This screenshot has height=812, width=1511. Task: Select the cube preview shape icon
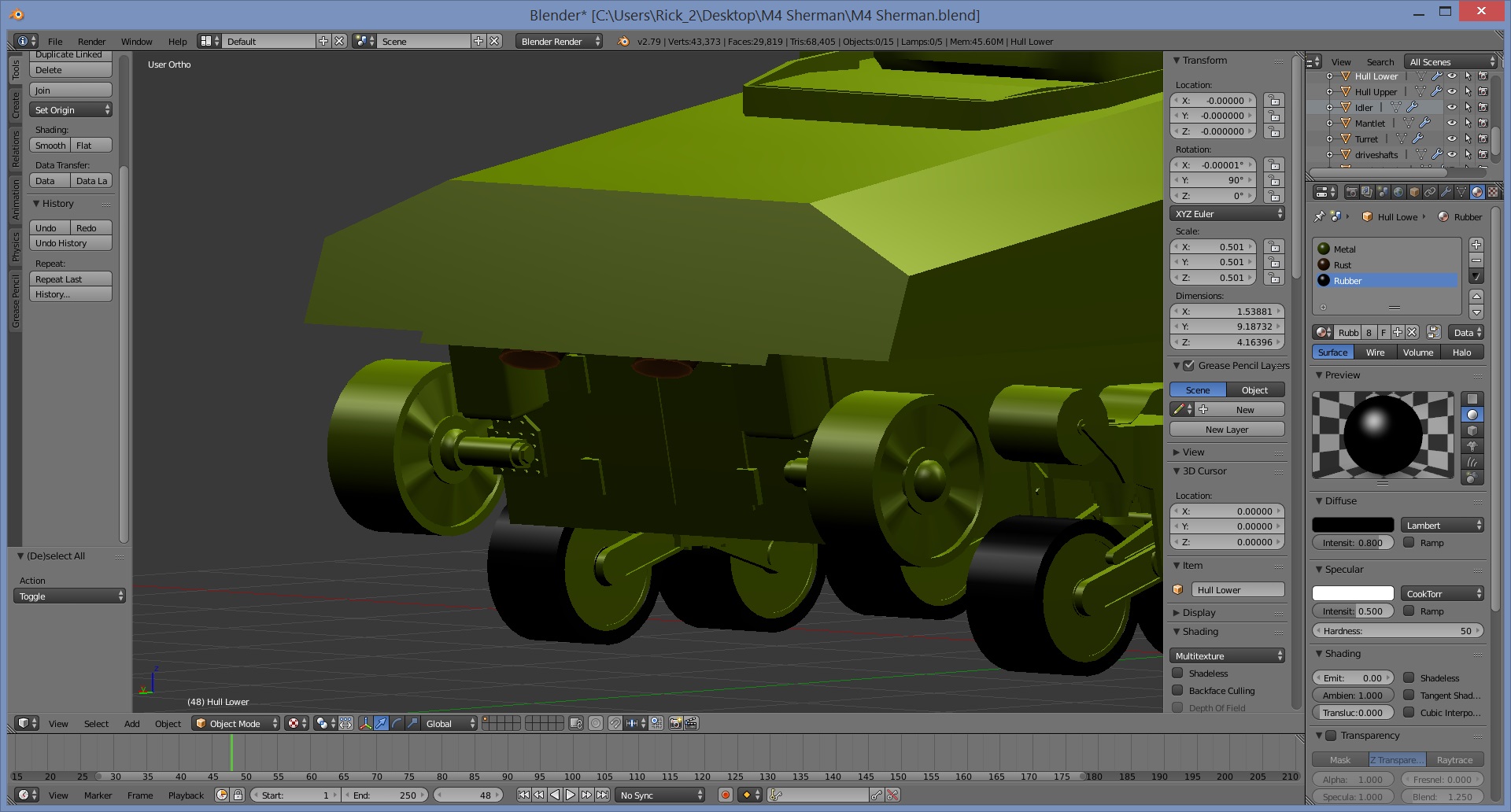coord(1472,430)
